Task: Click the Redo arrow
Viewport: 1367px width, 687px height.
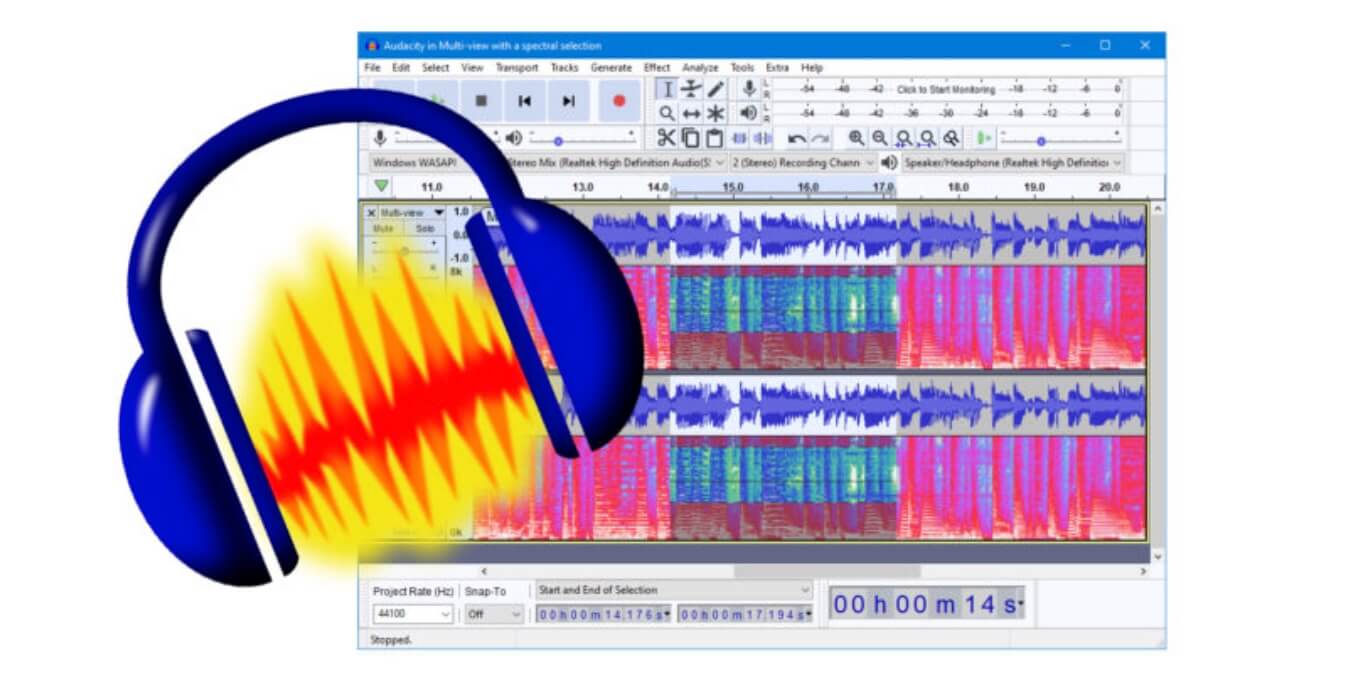Action: [x=820, y=138]
